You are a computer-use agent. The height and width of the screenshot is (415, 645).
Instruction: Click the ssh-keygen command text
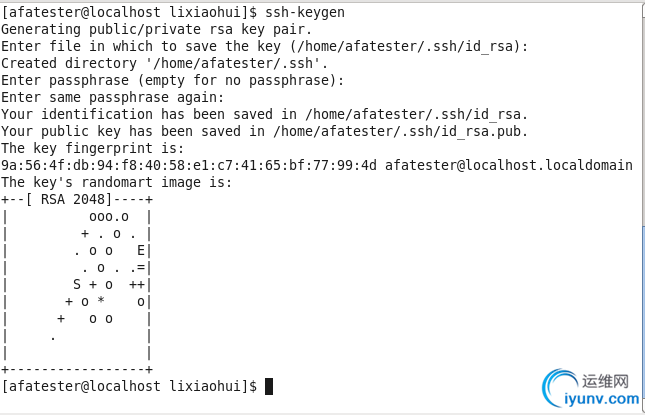point(305,12)
